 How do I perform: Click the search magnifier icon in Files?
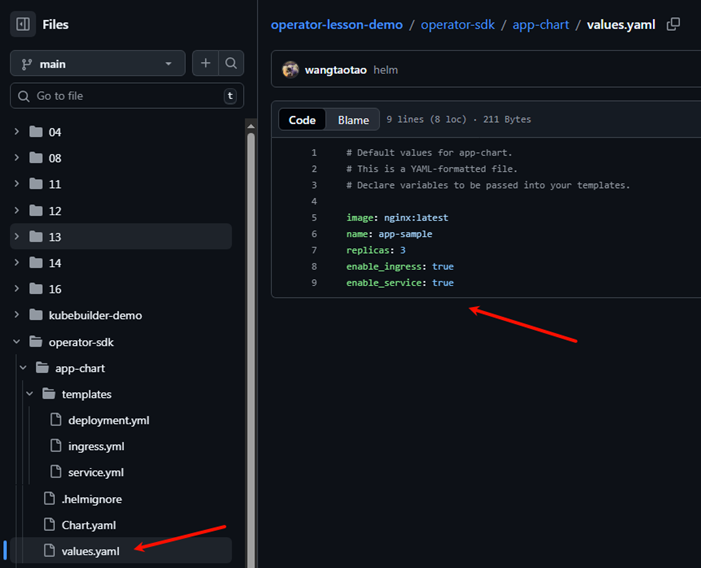point(231,63)
